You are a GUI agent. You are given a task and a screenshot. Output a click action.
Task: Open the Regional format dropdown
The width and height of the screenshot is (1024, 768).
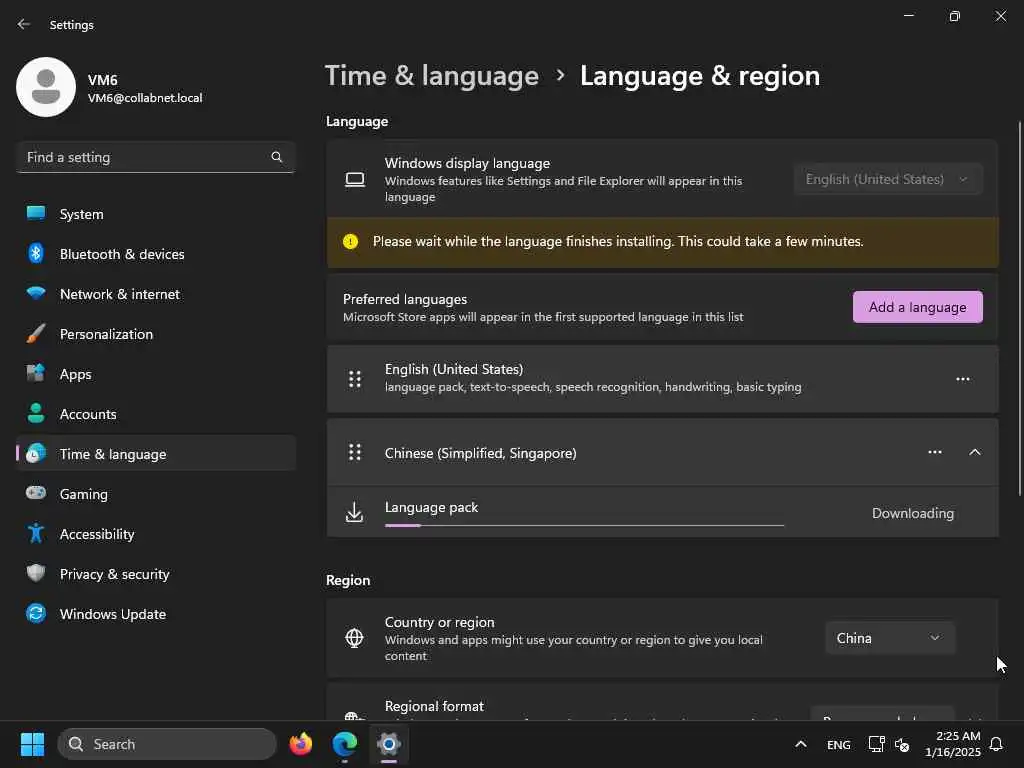pos(882,714)
